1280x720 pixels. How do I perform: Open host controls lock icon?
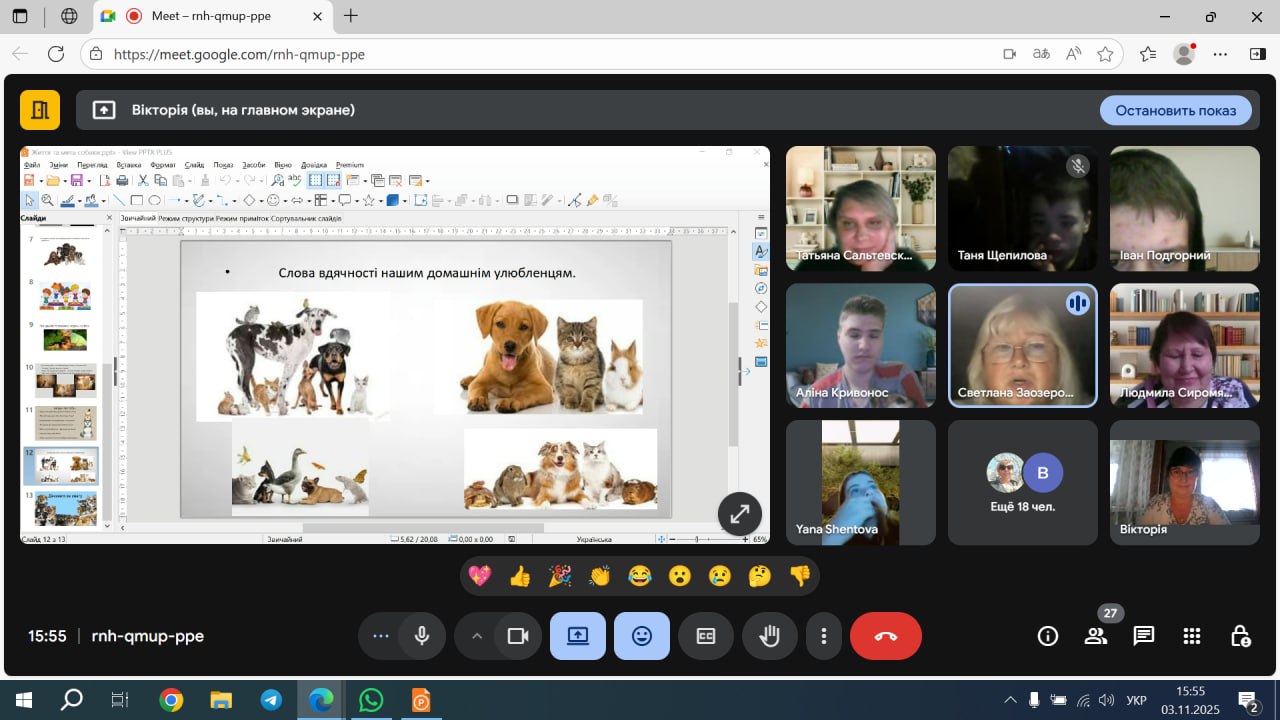click(1240, 636)
